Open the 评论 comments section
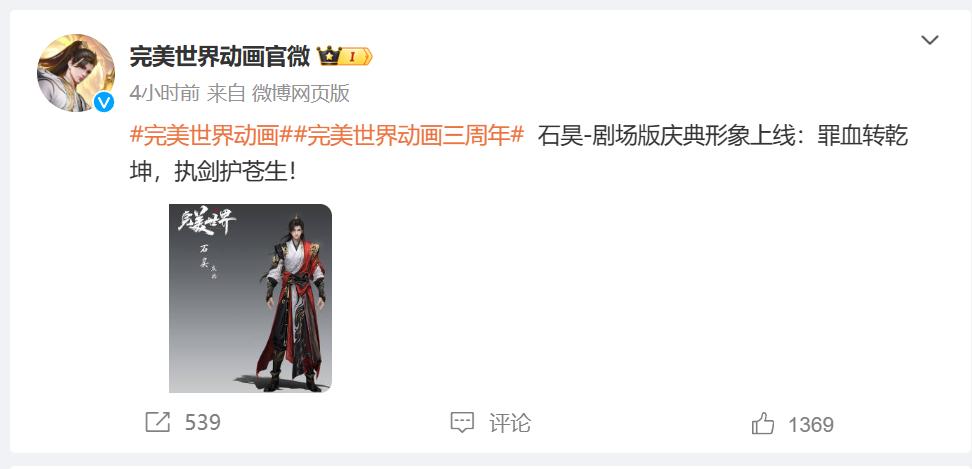The height and width of the screenshot is (469, 972). point(510,424)
